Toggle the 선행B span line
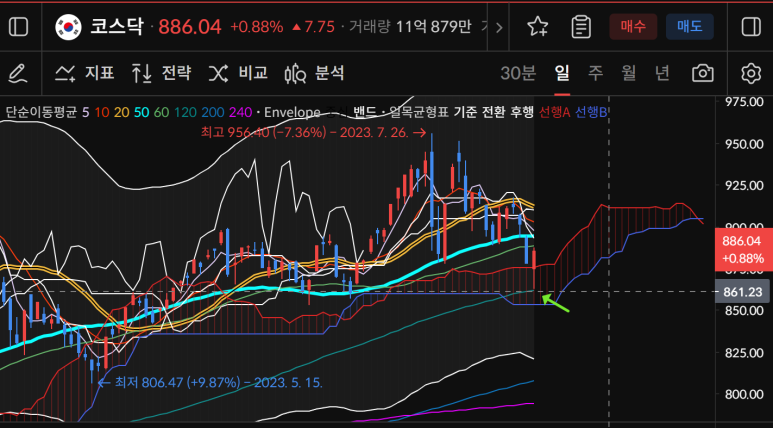The image size is (773, 428). tap(591, 112)
